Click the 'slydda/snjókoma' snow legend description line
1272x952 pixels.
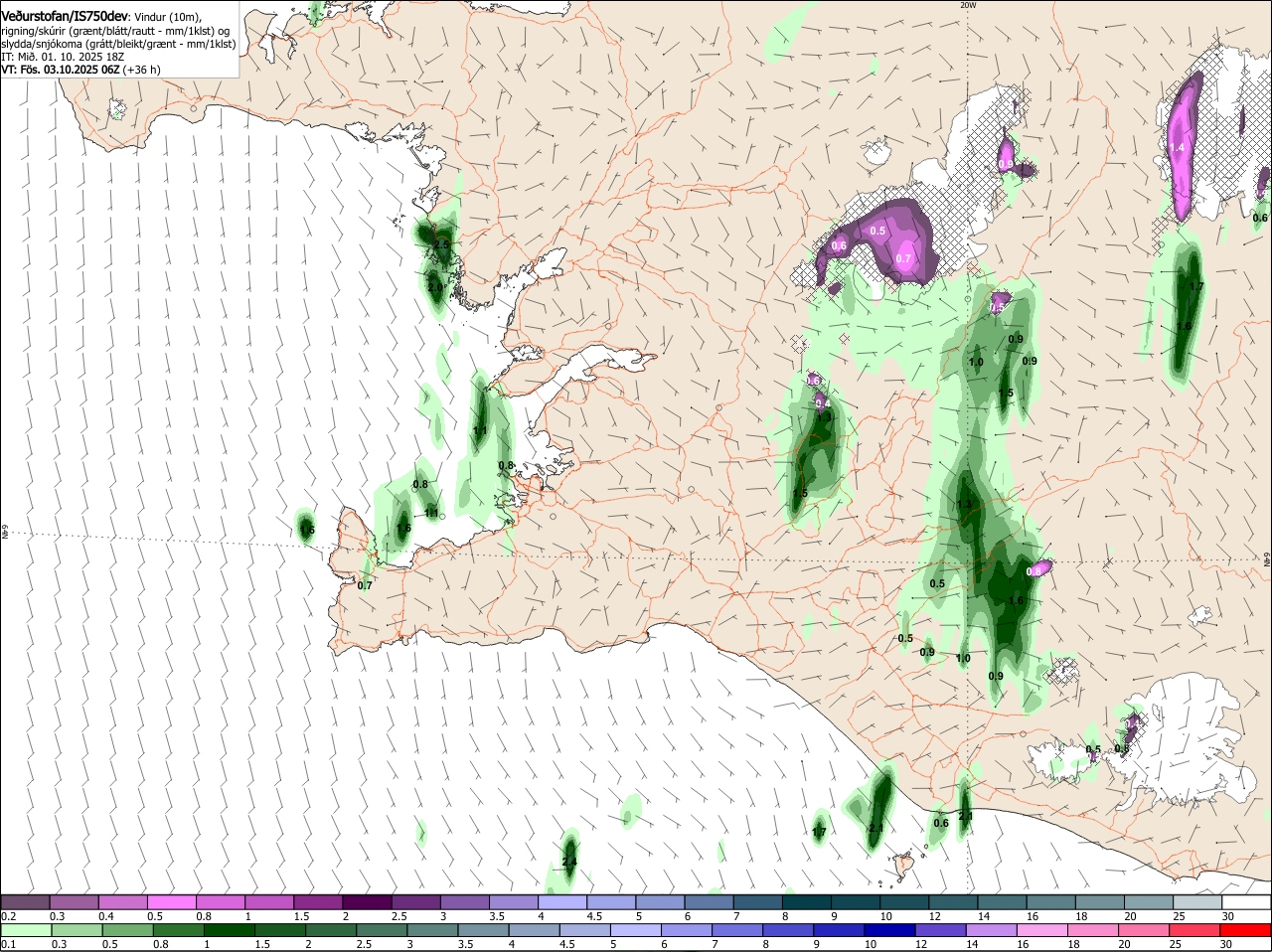pyautogui.click(x=118, y=44)
